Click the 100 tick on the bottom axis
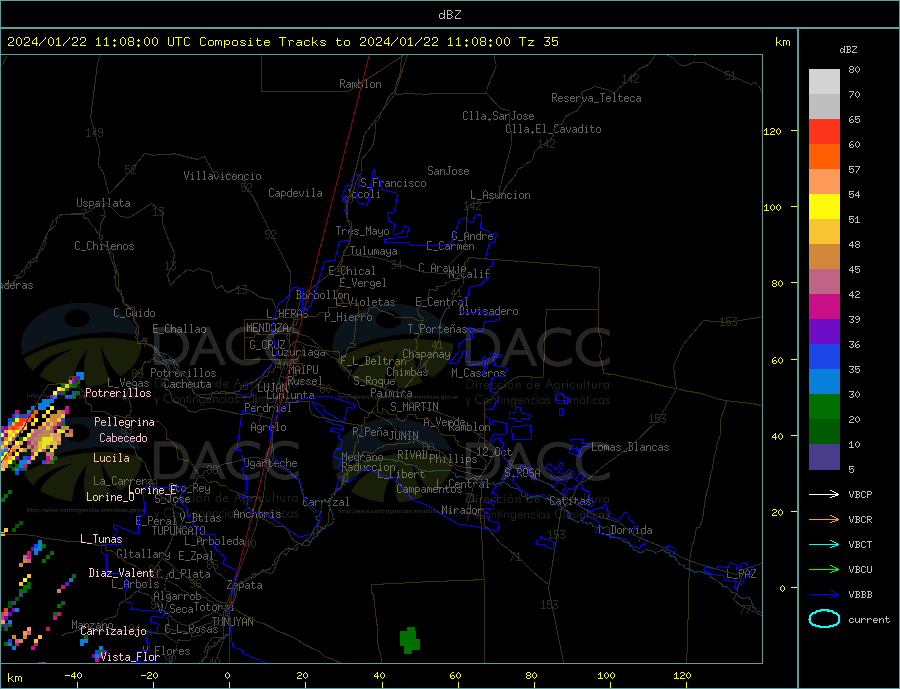The width and height of the screenshot is (900, 689). tap(607, 676)
